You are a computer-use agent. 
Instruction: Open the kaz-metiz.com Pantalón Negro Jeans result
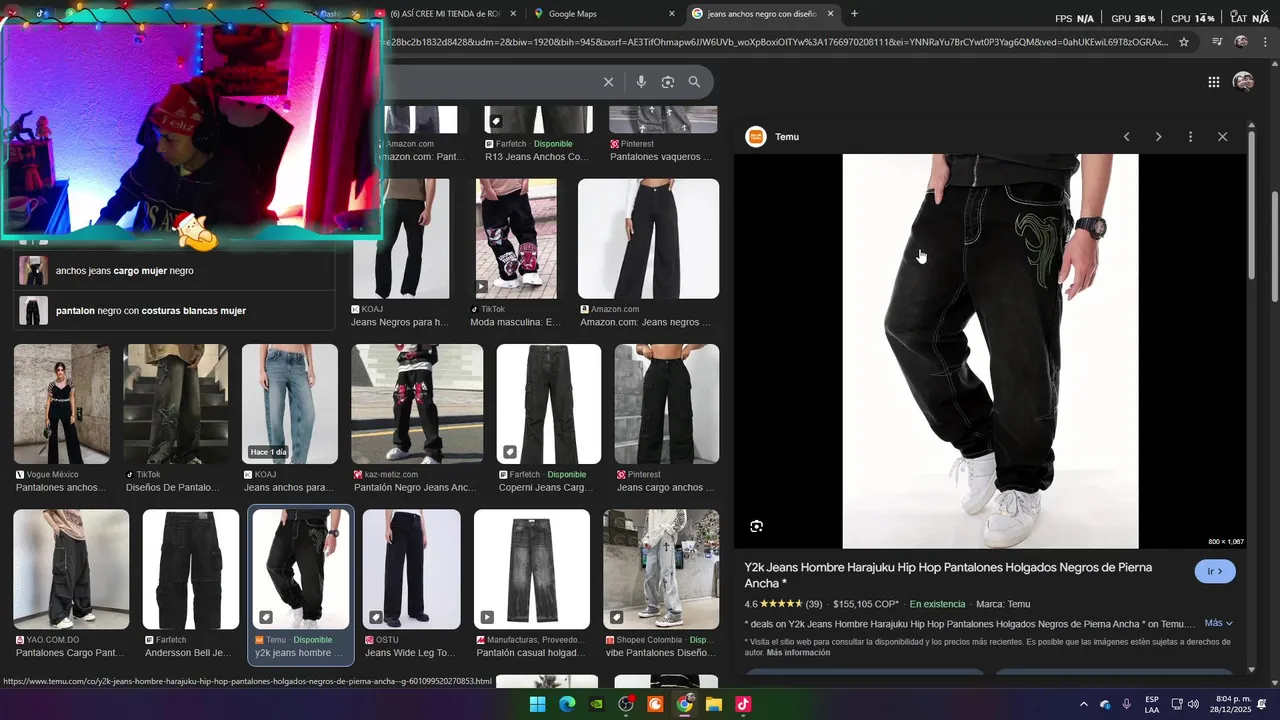pos(417,419)
